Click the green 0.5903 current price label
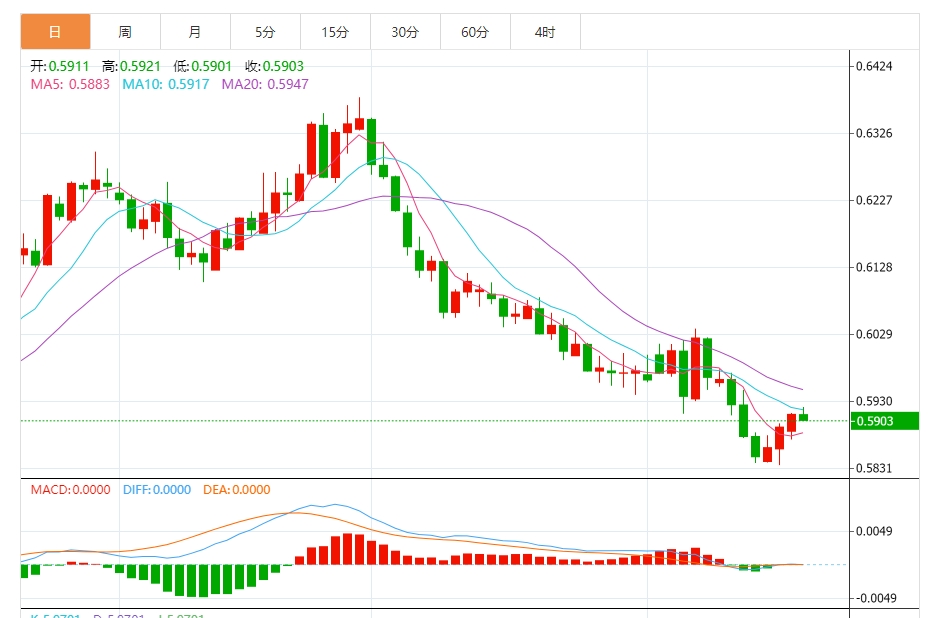This screenshot has width=936, height=618. (x=884, y=421)
